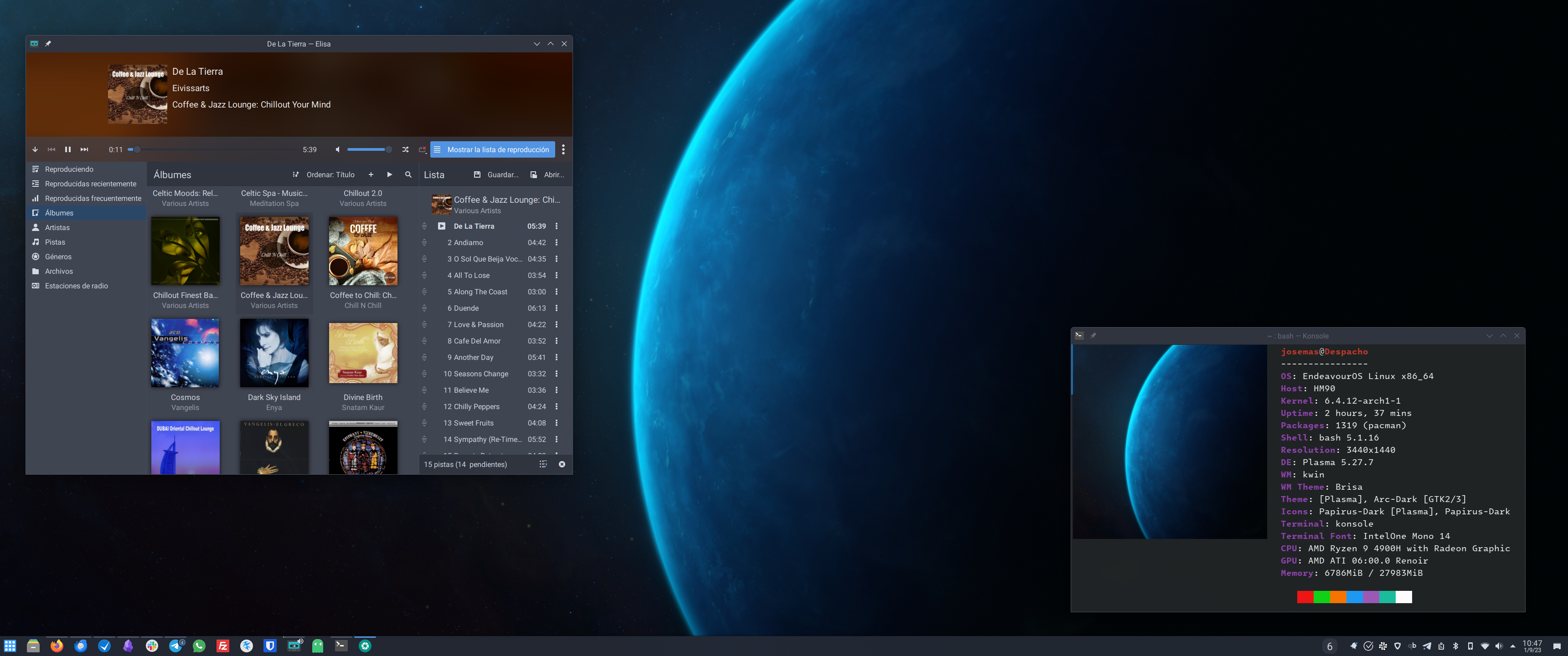Click the mute speaker icon in Elisa
The height and width of the screenshot is (656, 1568).
tap(337, 149)
